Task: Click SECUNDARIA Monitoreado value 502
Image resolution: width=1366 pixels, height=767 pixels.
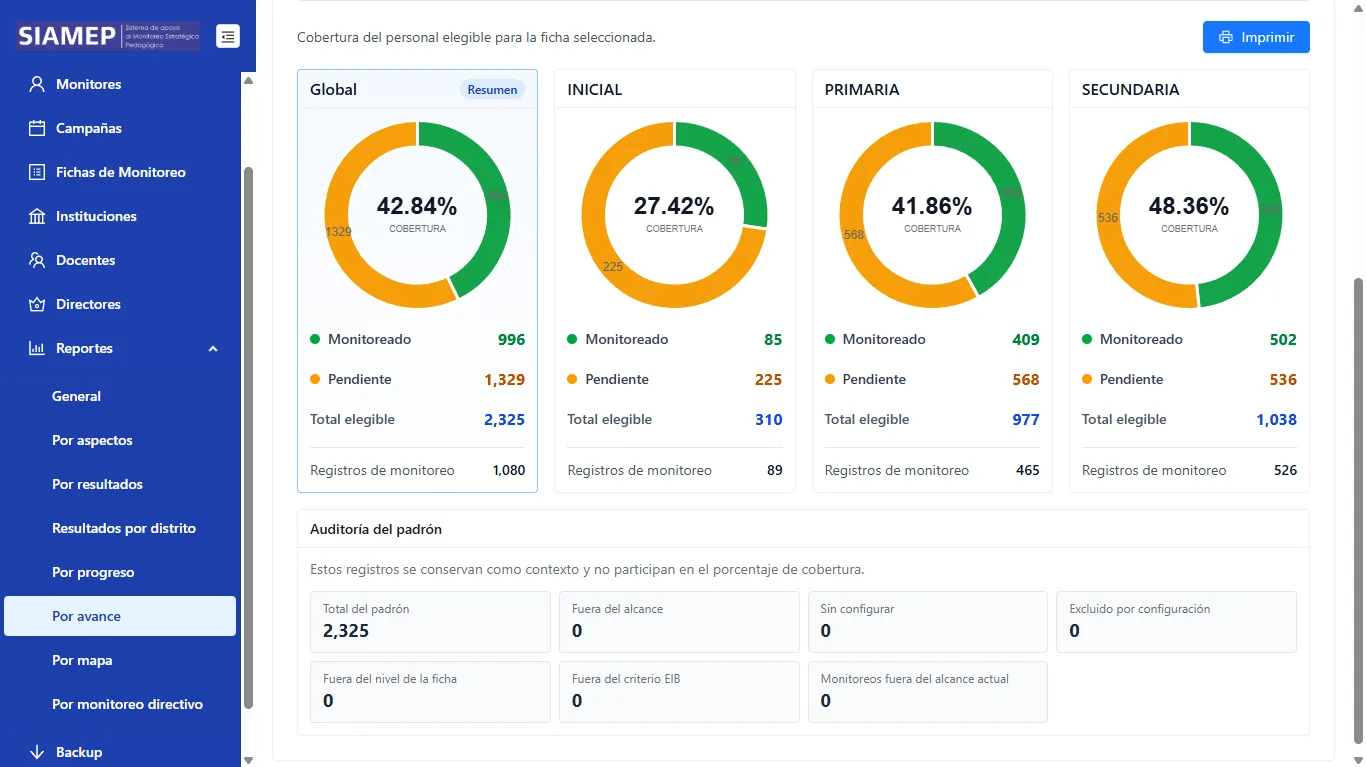Action: (x=1283, y=339)
